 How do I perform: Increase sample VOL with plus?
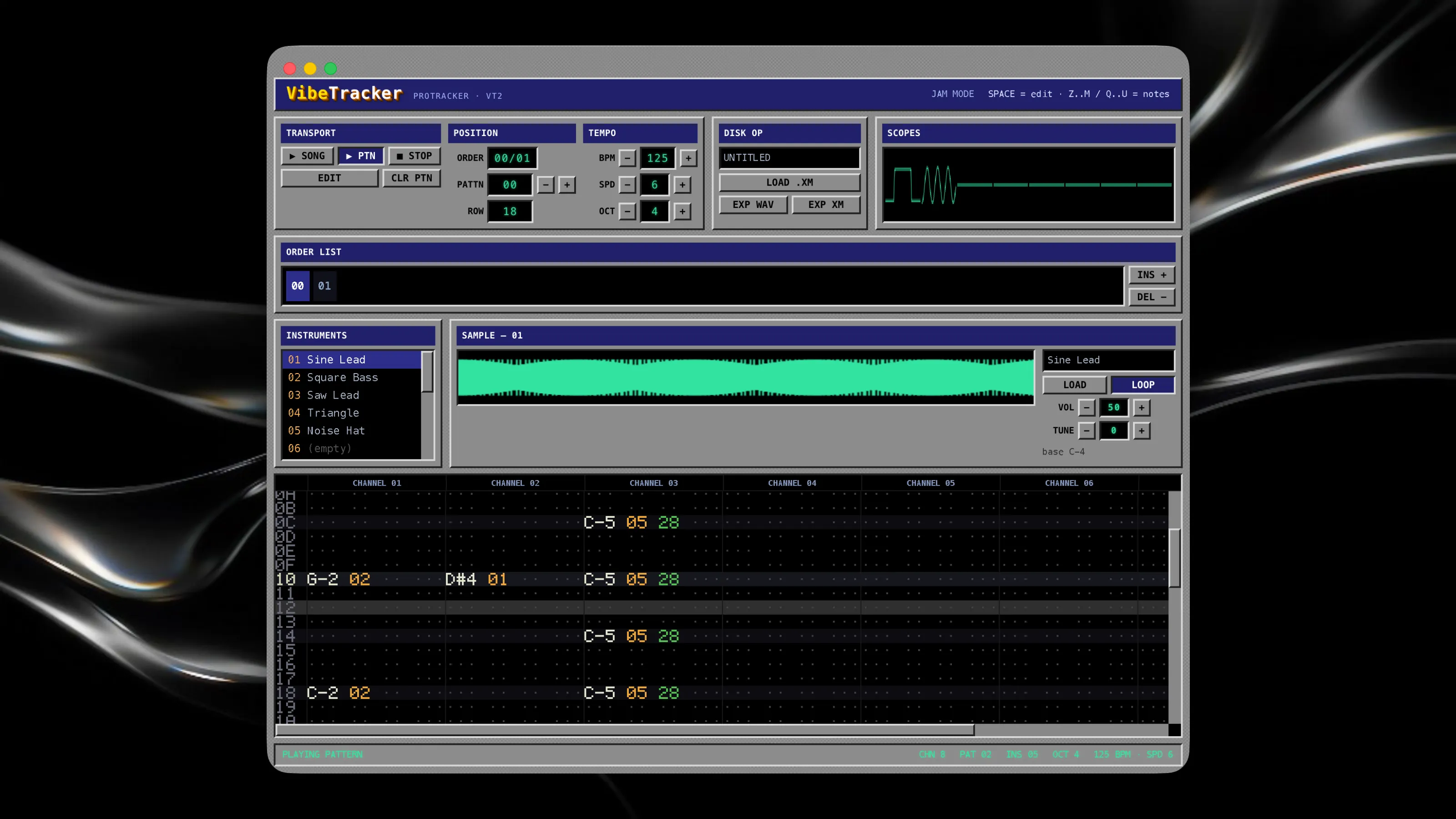(x=1142, y=408)
